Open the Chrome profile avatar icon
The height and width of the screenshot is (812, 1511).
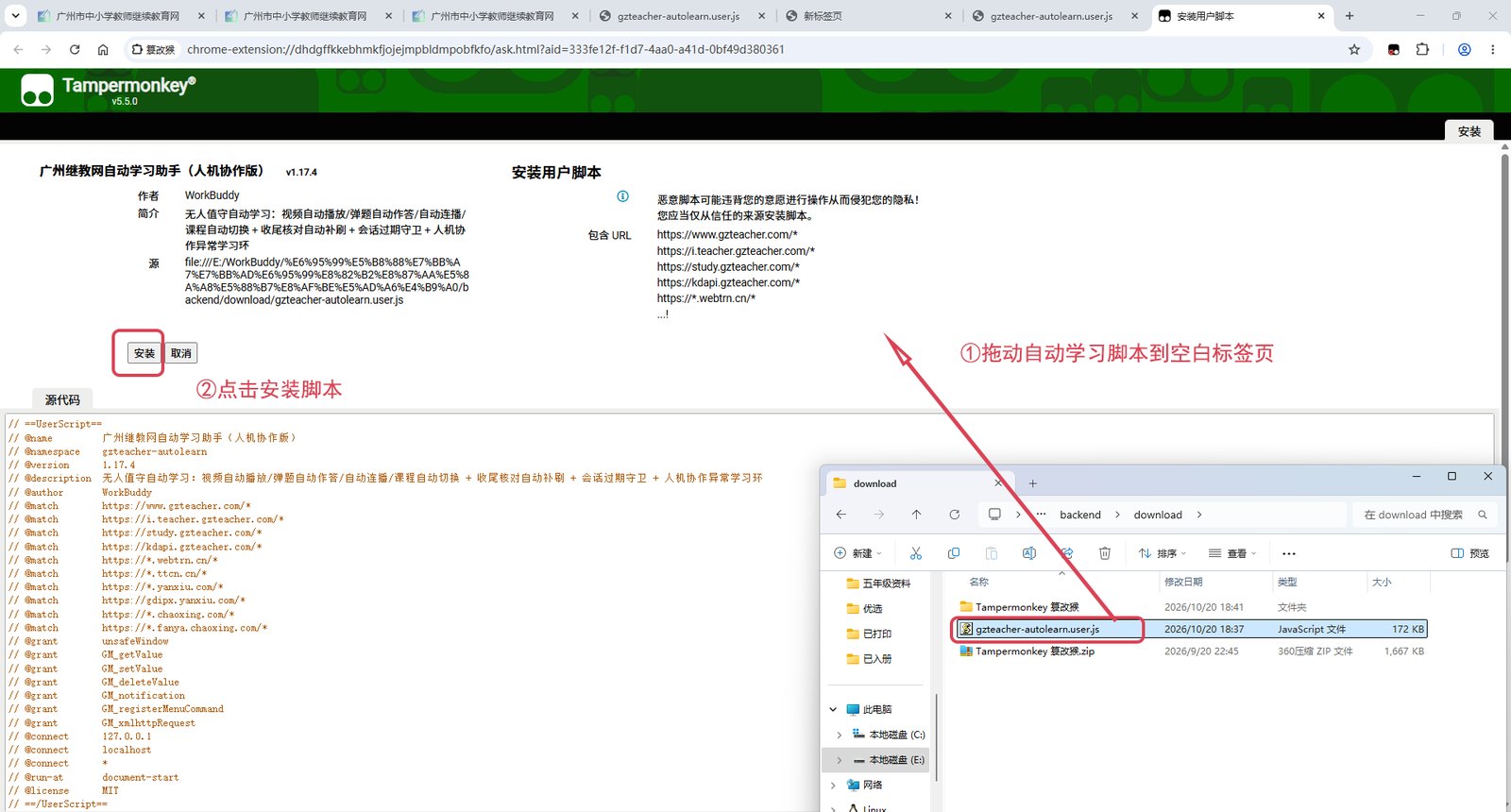[1465, 49]
